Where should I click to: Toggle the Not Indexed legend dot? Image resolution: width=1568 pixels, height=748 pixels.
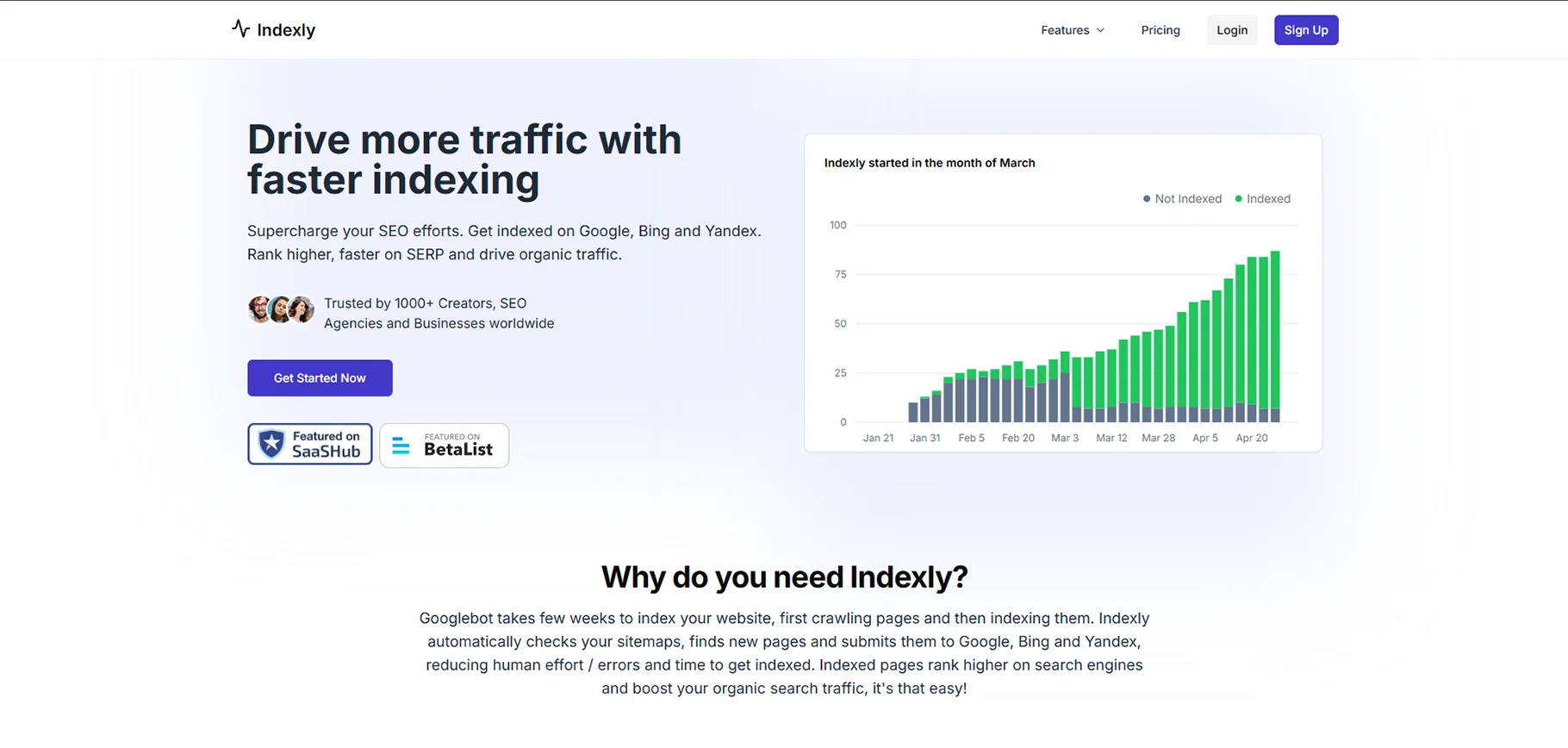tap(1147, 199)
